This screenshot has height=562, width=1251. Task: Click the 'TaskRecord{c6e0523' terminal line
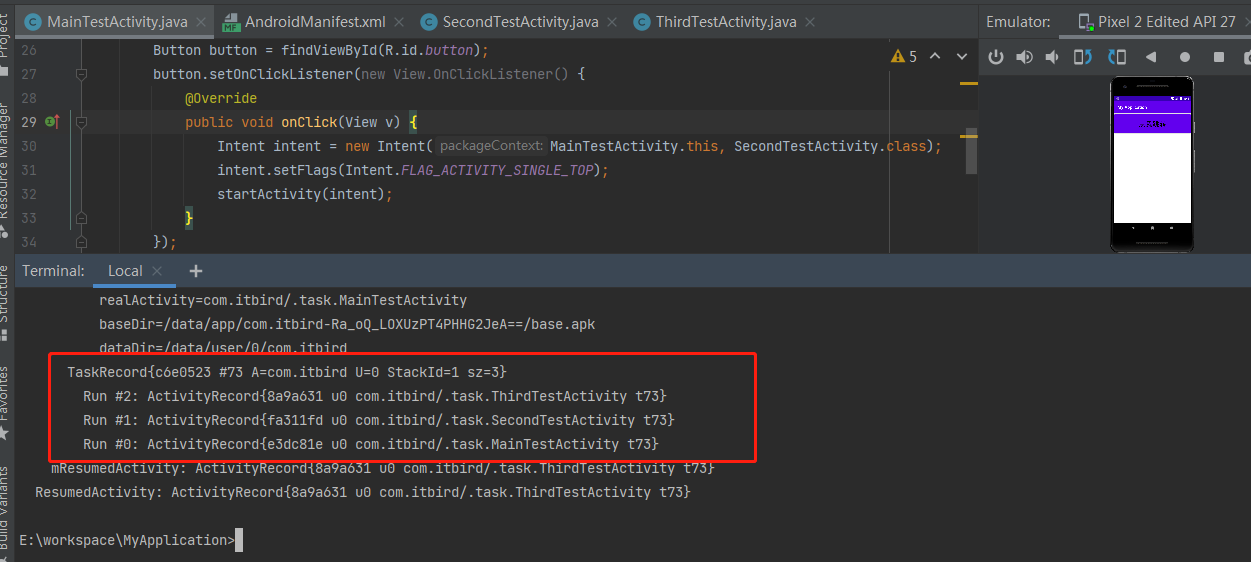pyautogui.click(x=287, y=372)
